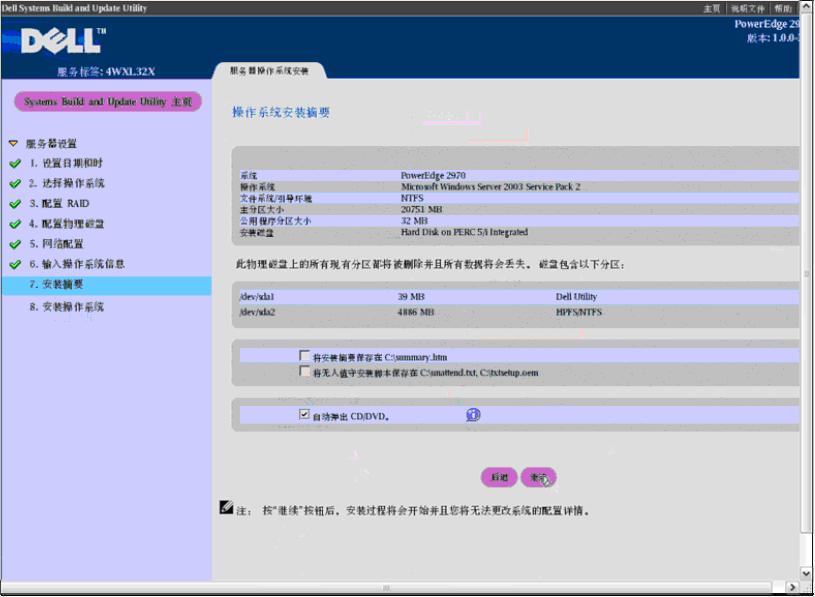This screenshot has width=815, height=597.
Task: Check the save unattend.txt script option
Action: [x=304, y=372]
